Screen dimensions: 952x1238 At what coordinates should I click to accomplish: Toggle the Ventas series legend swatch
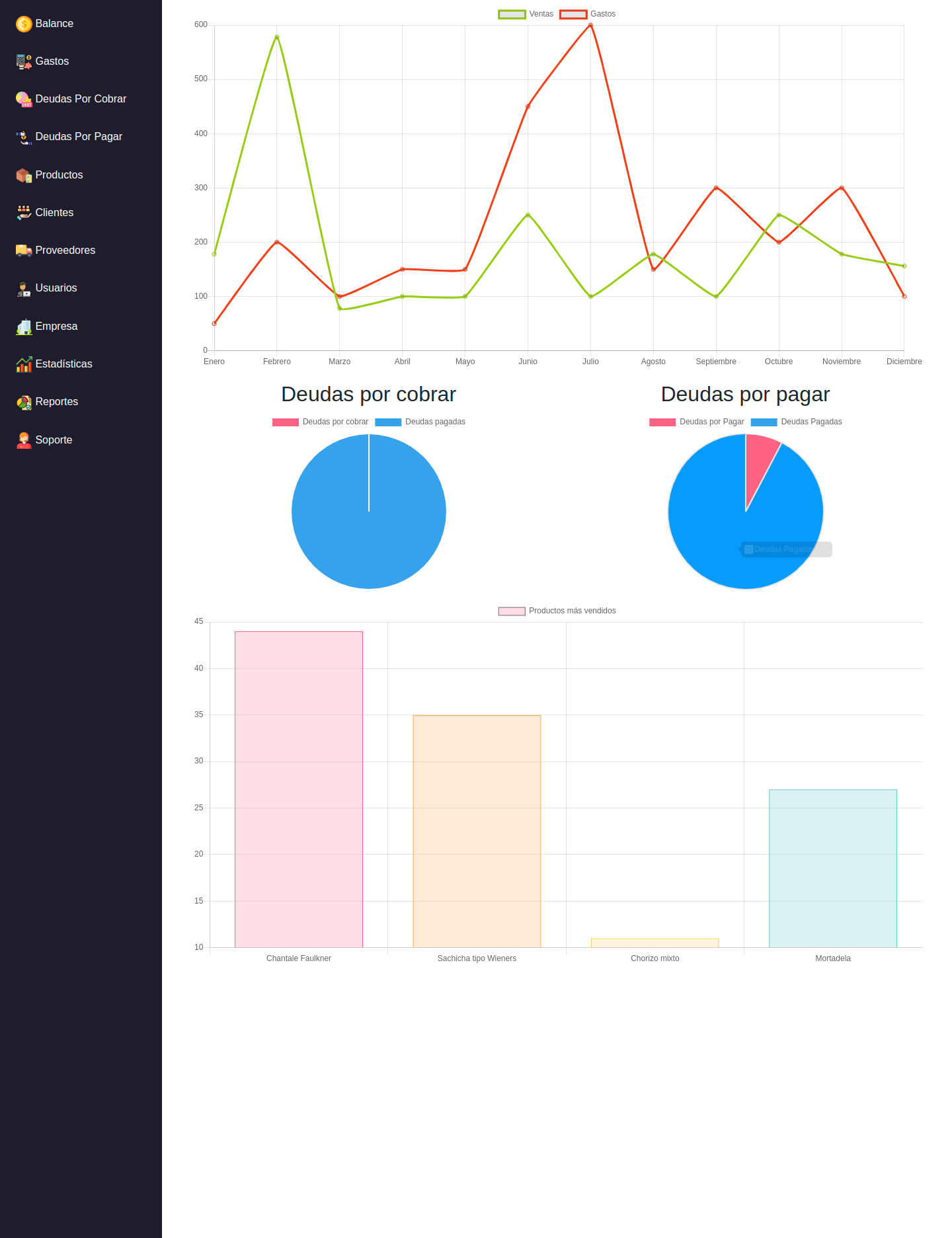pyautogui.click(x=512, y=15)
